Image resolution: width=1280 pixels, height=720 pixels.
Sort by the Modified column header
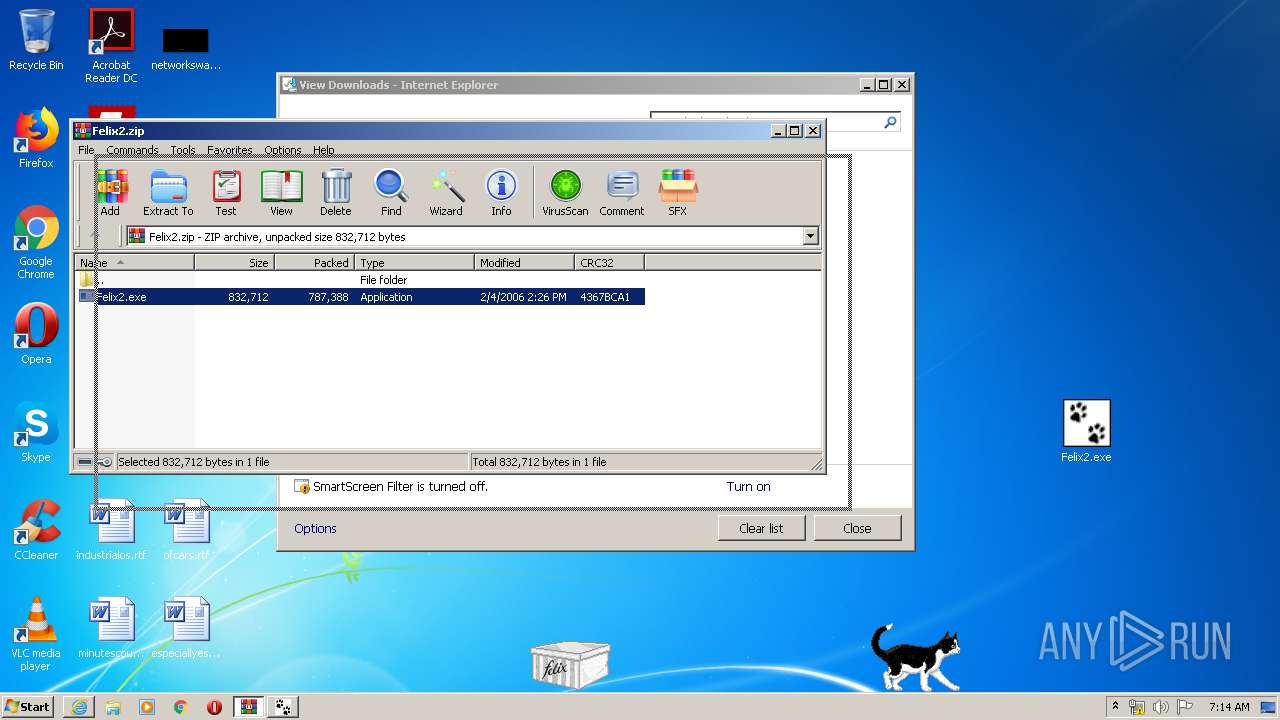click(524, 263)
